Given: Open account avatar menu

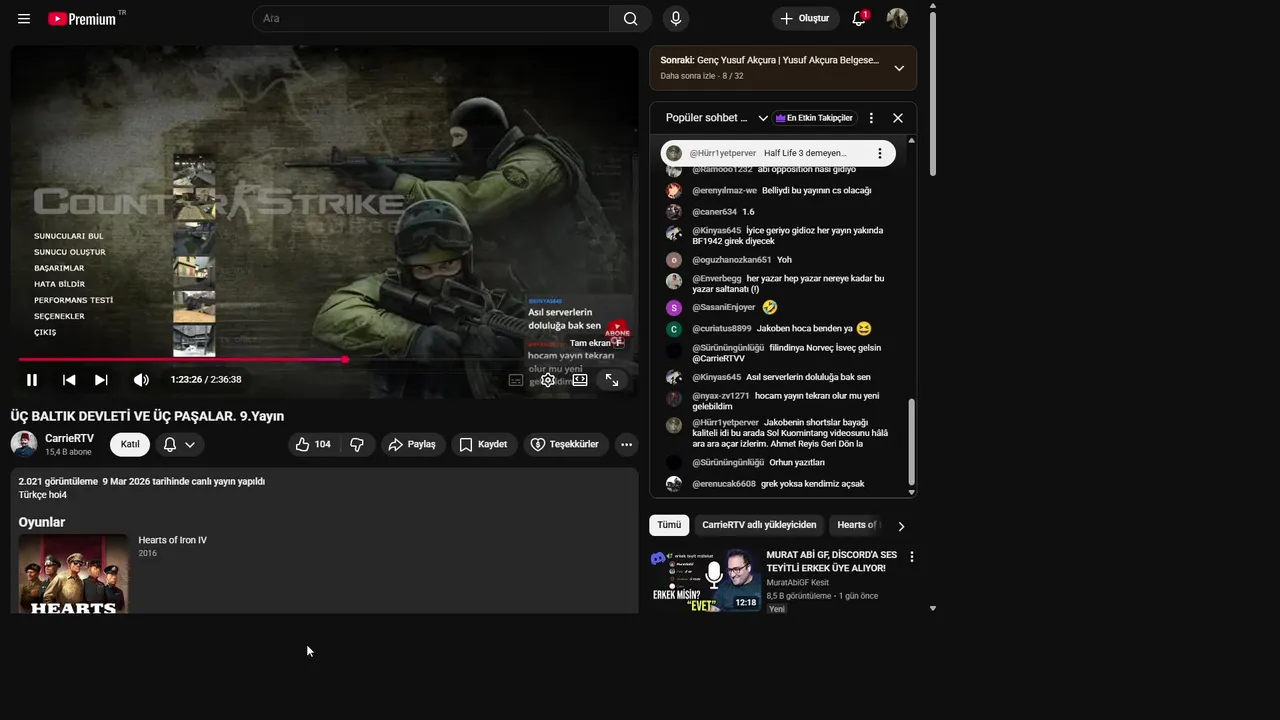Looking at the screenshot, I should (x=897, y=19).
